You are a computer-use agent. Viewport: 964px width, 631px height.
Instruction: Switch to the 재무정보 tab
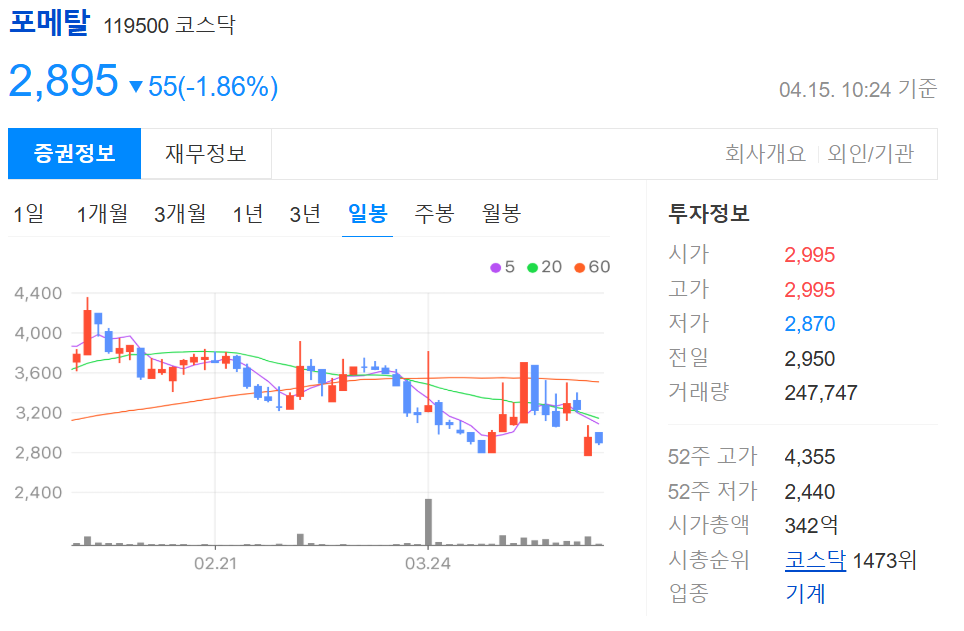[x=207, y=153]
